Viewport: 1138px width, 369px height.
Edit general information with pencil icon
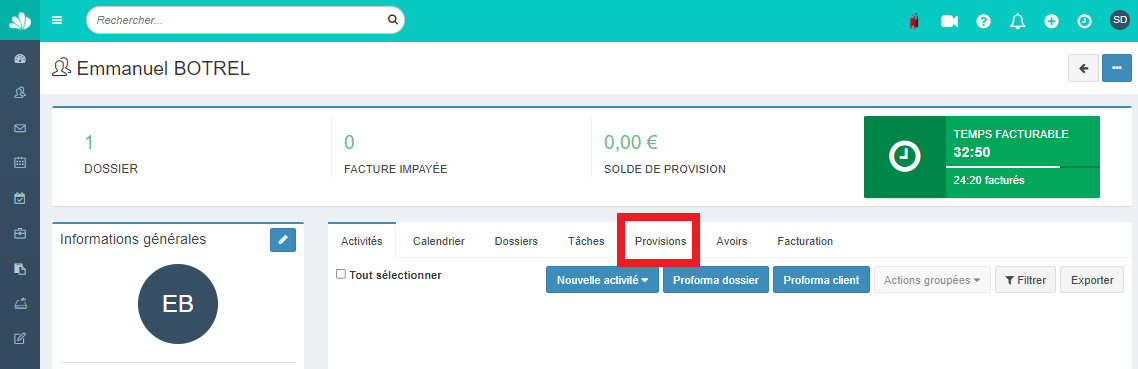click(x=283, y=240)
